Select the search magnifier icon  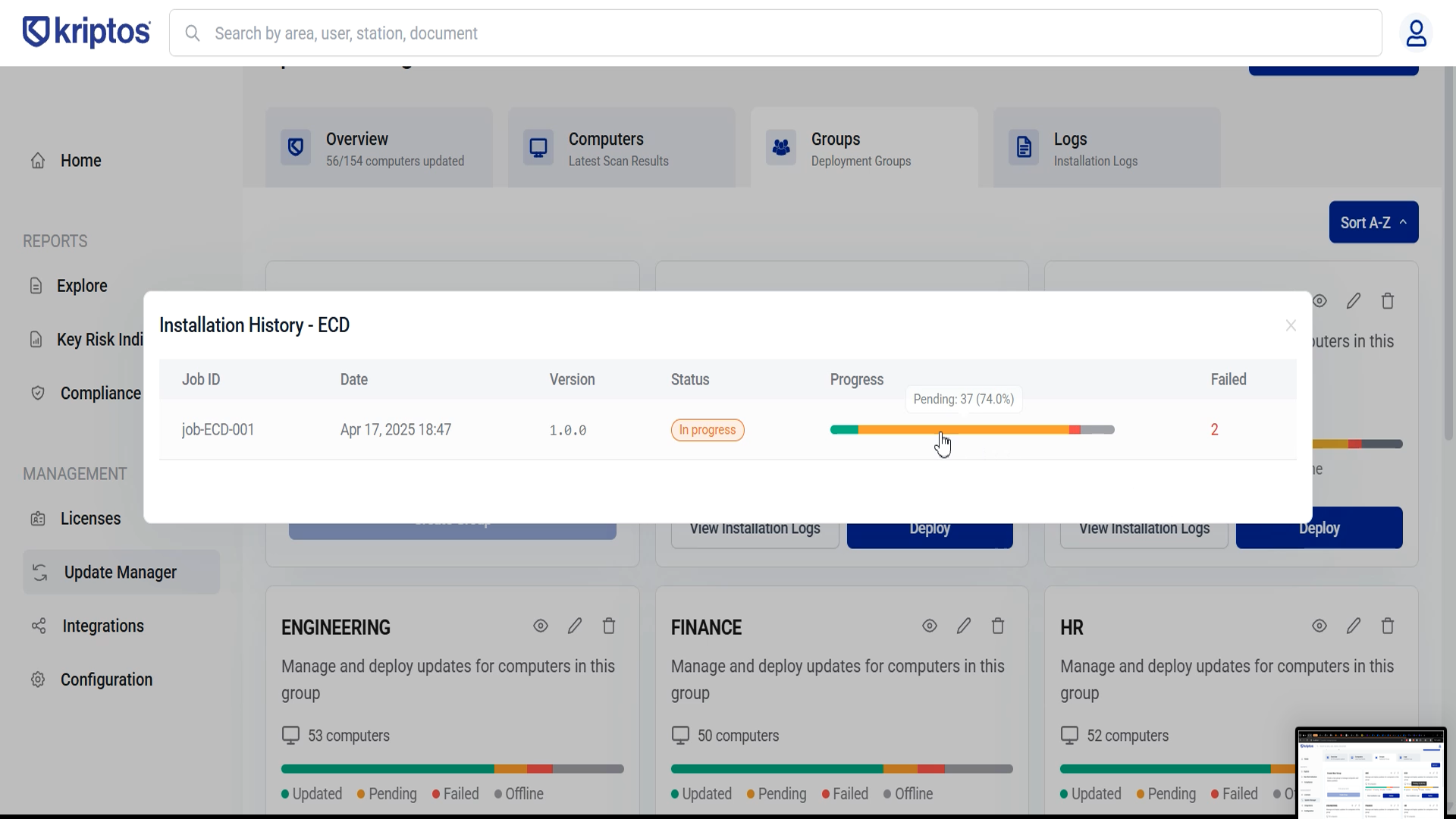(x=193, y=33)
